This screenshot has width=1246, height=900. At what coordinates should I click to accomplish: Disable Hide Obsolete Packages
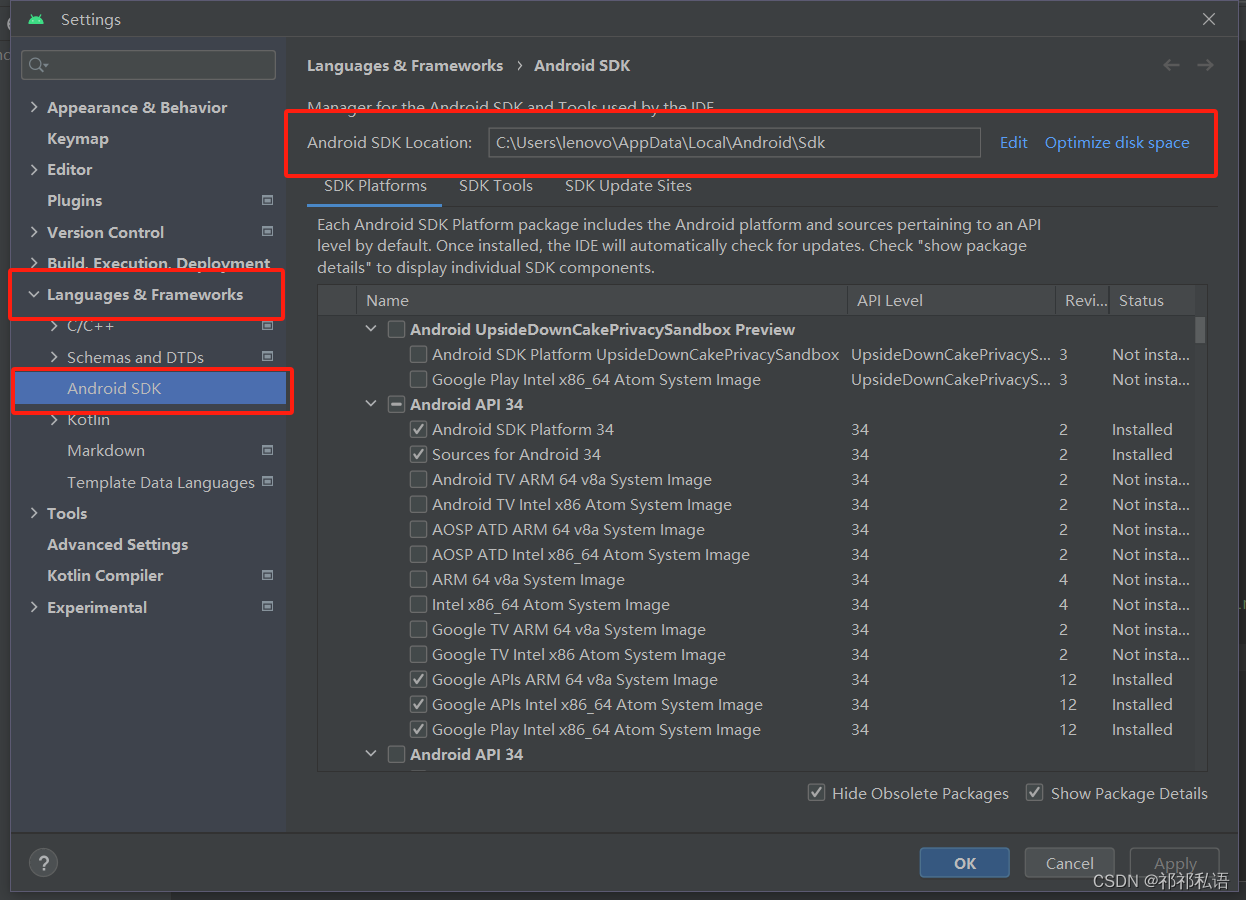[817, 793]
